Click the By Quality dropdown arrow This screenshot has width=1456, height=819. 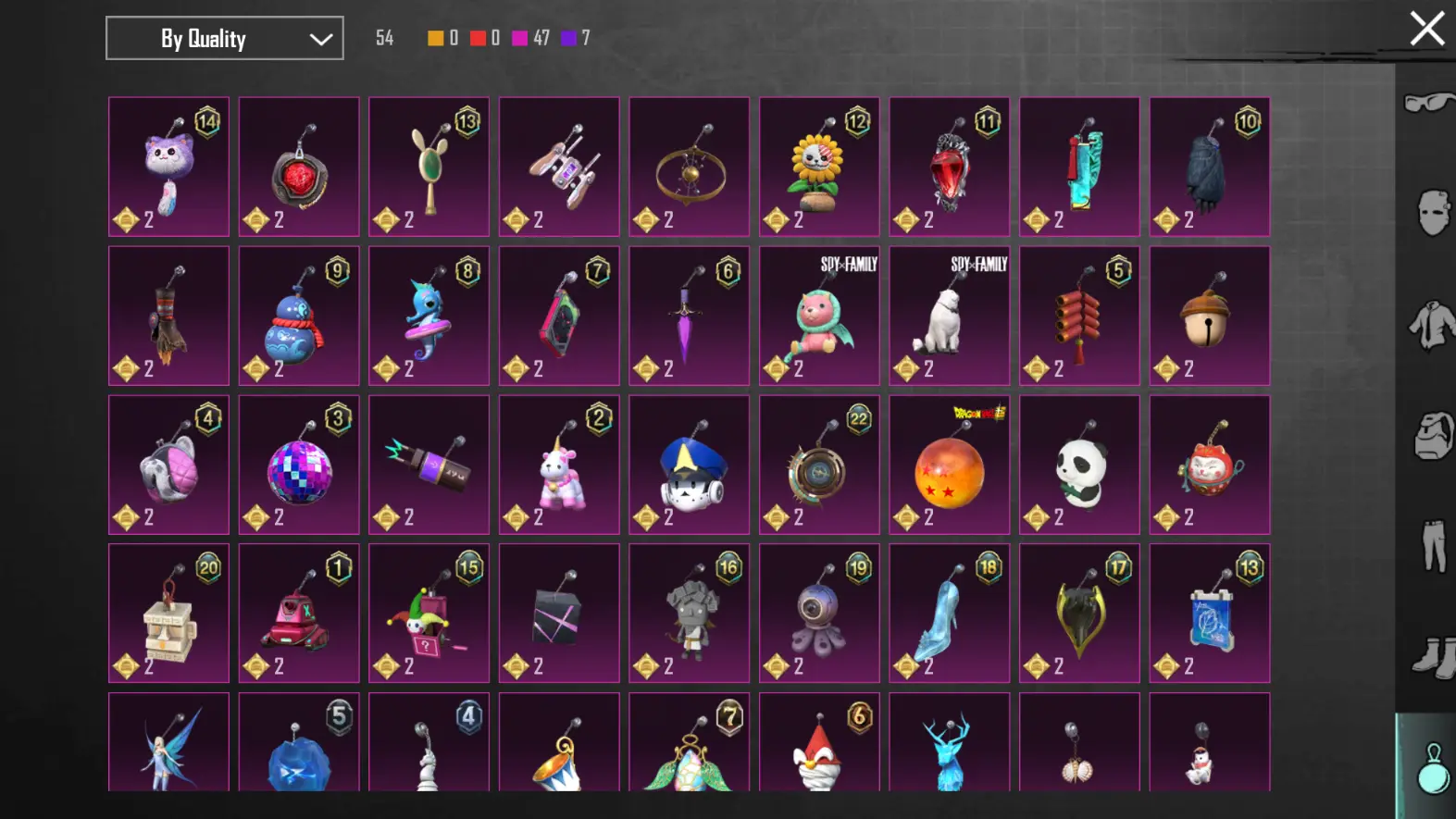(x=320, y=39)
